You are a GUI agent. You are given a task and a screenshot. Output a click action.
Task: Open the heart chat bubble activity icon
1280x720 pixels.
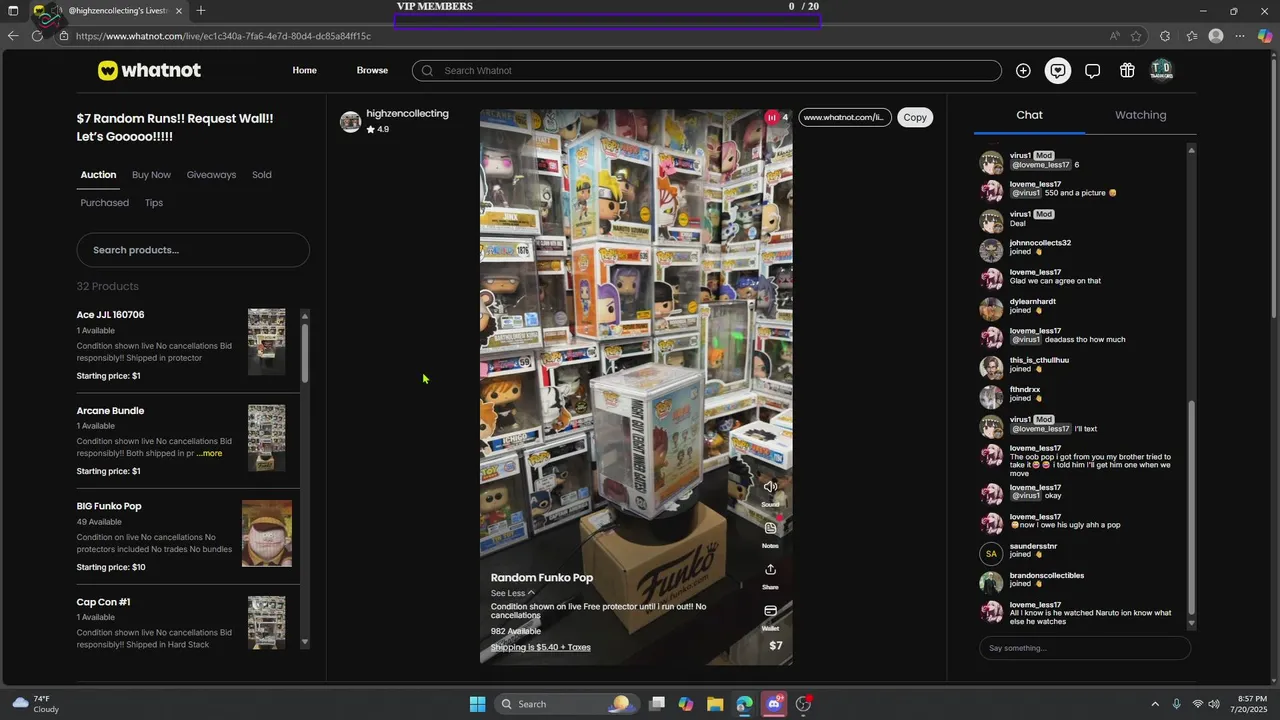point(1058,70)
